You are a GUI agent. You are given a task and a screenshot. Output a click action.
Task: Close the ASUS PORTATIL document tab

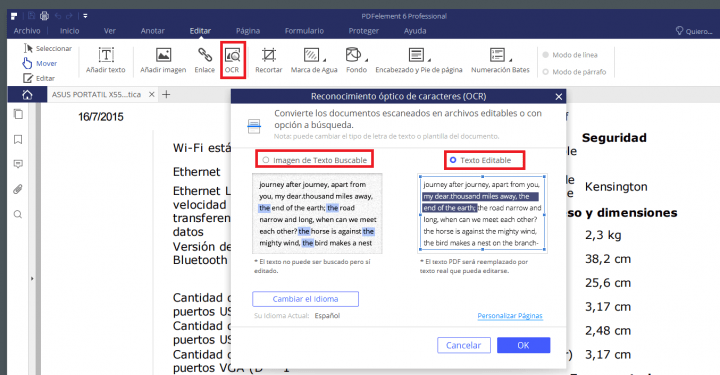(152, 95)
